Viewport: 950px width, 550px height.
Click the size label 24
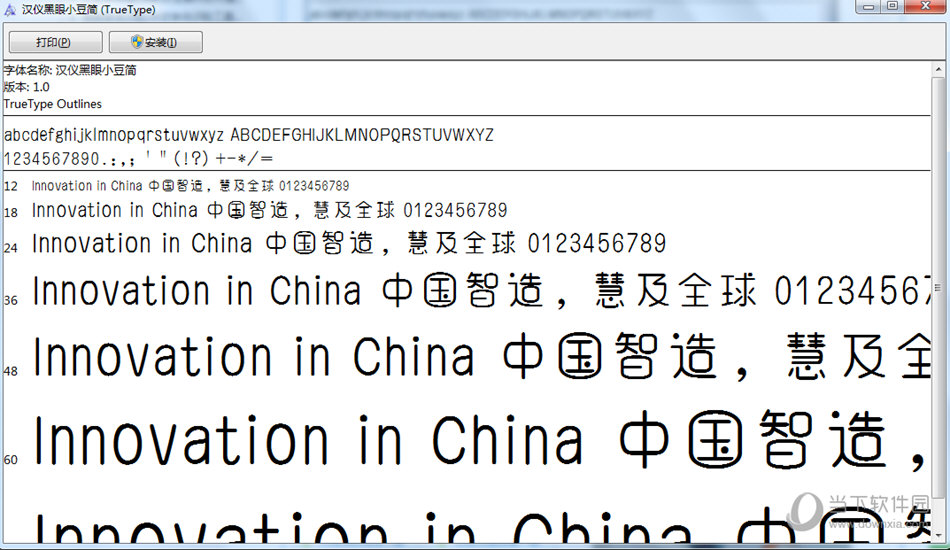[x=11, y=248]
